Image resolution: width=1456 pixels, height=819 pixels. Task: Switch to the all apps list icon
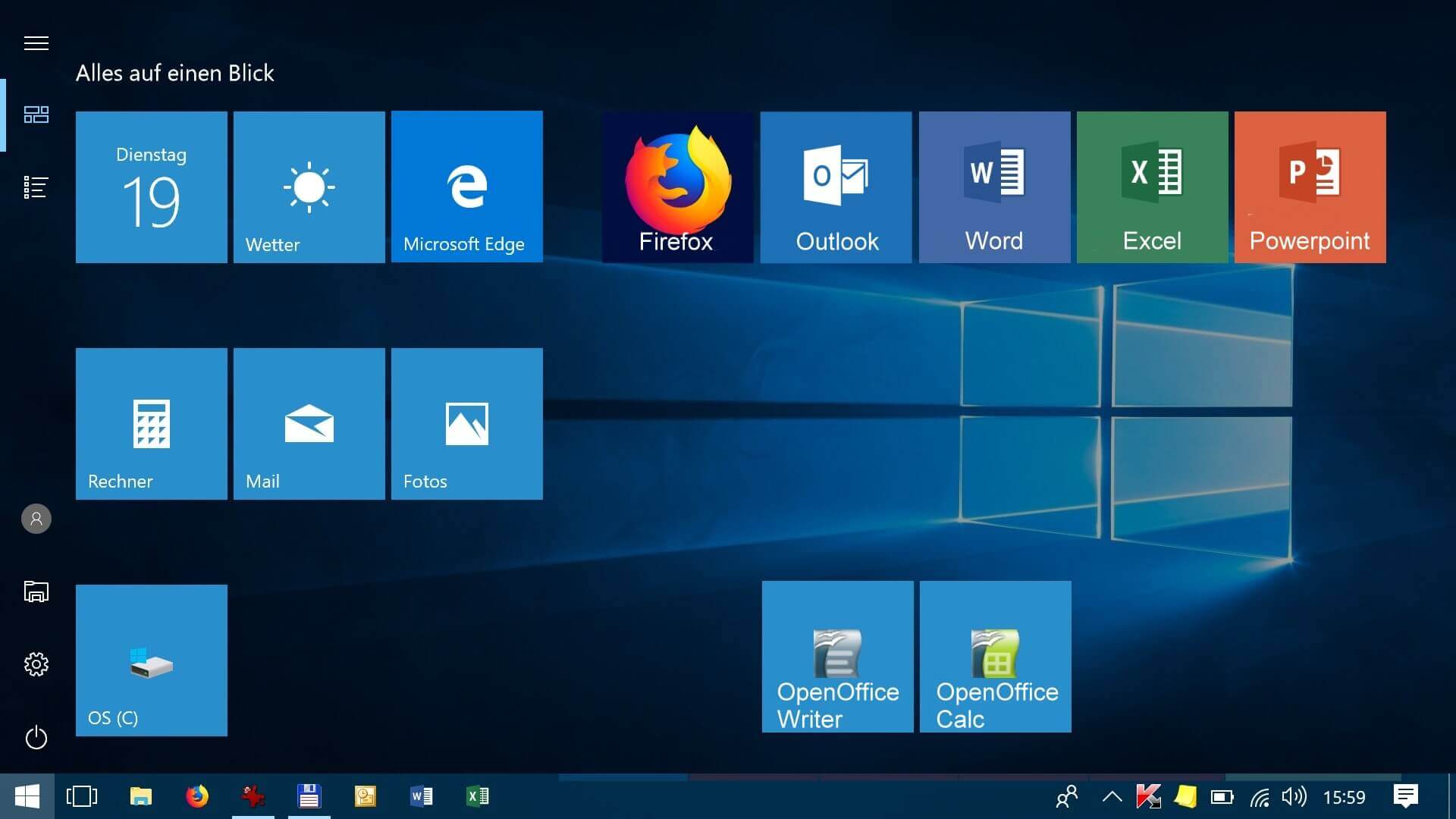pyautogui.click(x=36, y=187)
